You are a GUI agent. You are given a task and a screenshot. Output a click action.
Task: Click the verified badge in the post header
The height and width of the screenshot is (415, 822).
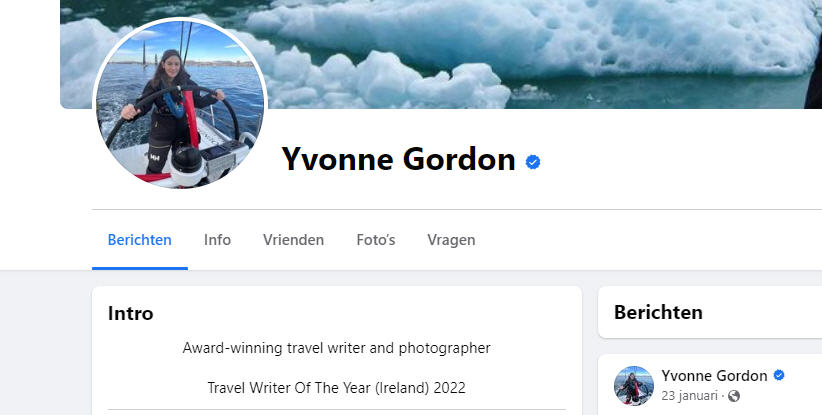click(x=779, y=375)
